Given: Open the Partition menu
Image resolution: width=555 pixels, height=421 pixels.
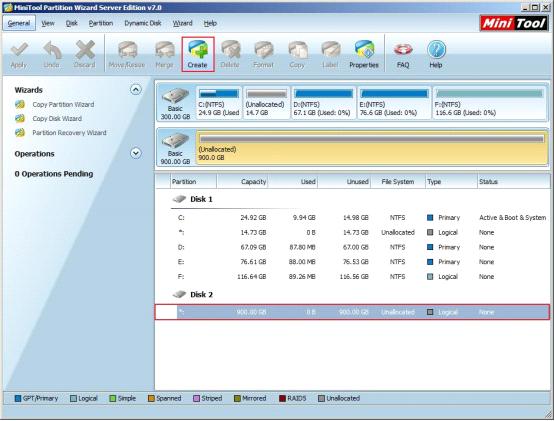Looking at the screenshot, I should 101,23.
